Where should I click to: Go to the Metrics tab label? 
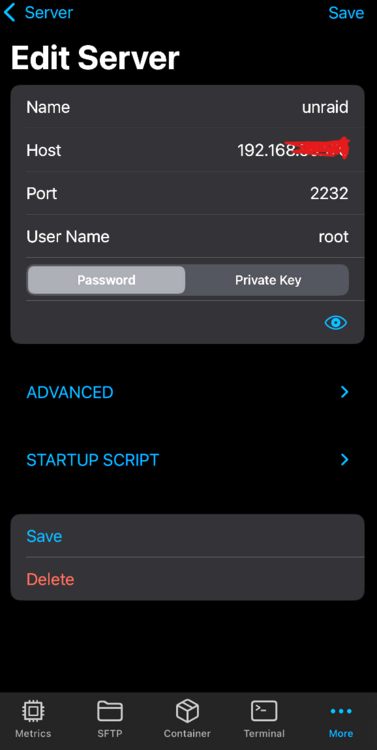point(33,733)
